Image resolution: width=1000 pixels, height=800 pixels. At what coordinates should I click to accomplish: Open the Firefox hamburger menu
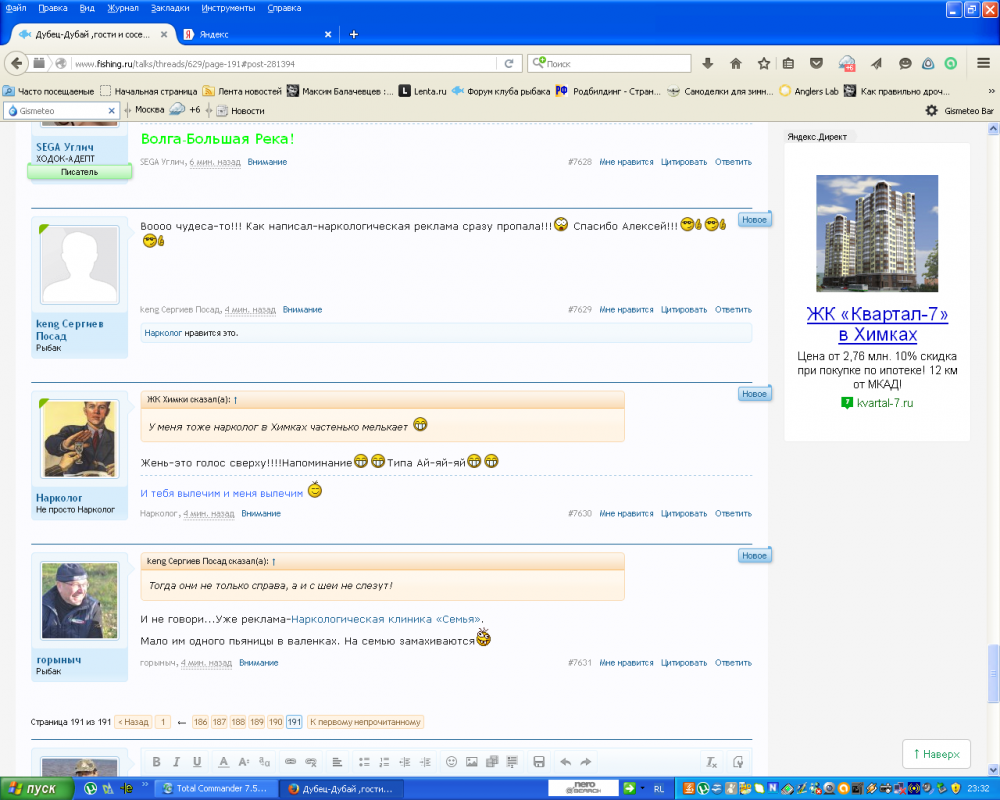(983, 63)
